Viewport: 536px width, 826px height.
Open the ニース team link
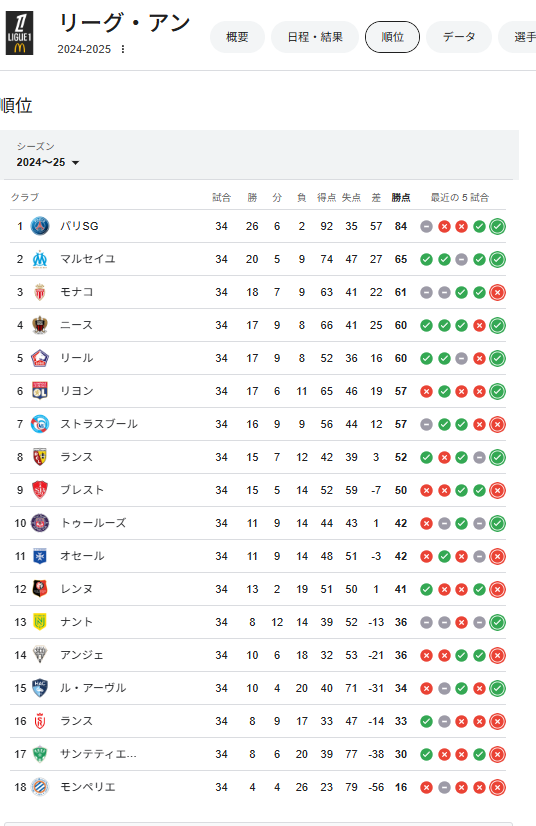[76, 325]
